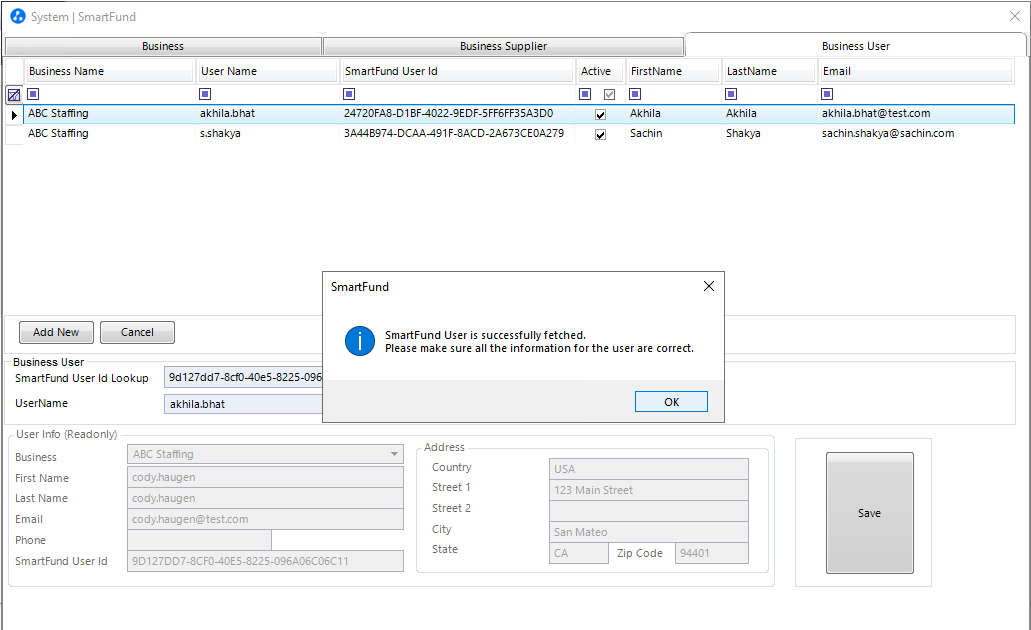Save the business user record
The height and width of the screenshot is (630, 1031).
tap(869, 513)
